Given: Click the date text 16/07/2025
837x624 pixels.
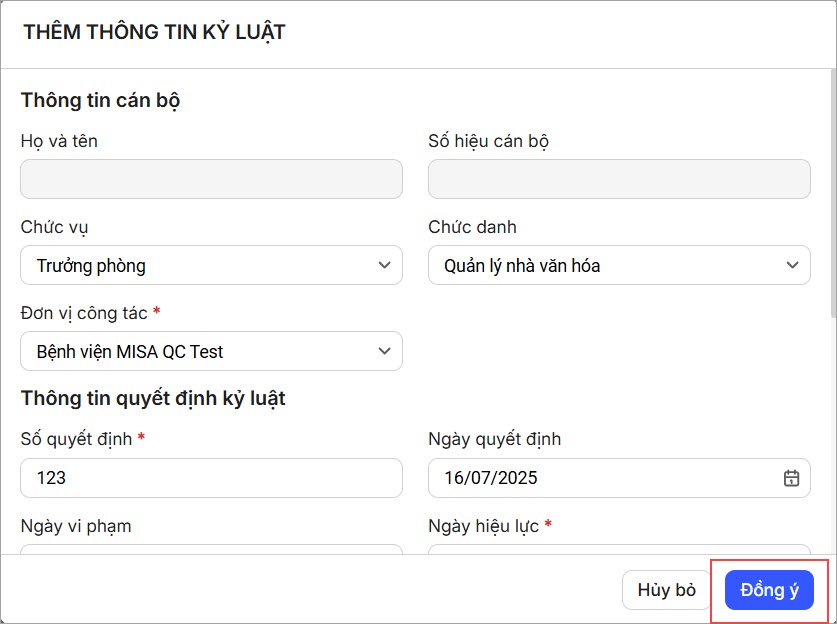Looking at the screenshot, I should coord(491,478).
